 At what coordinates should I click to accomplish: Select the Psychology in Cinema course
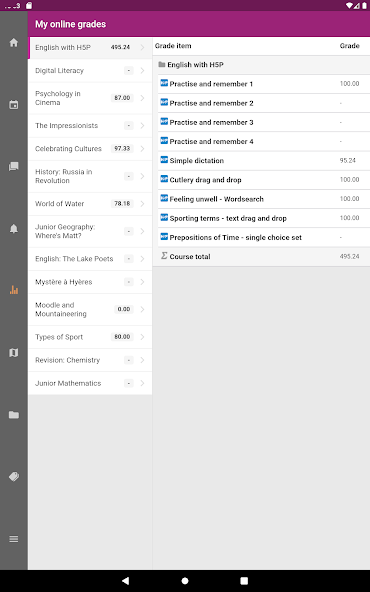point(90,98)
